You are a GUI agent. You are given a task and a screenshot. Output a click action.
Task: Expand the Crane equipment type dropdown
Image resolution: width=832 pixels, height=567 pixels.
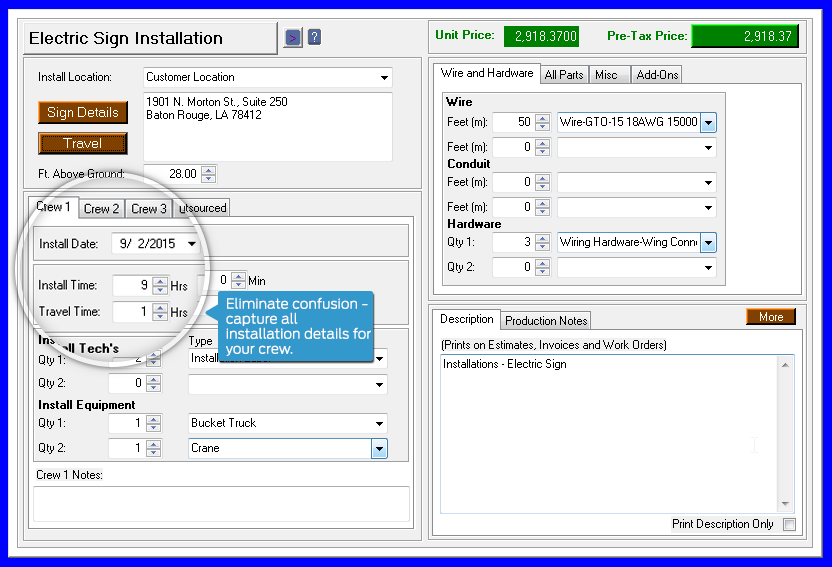(x=379, y=449)
